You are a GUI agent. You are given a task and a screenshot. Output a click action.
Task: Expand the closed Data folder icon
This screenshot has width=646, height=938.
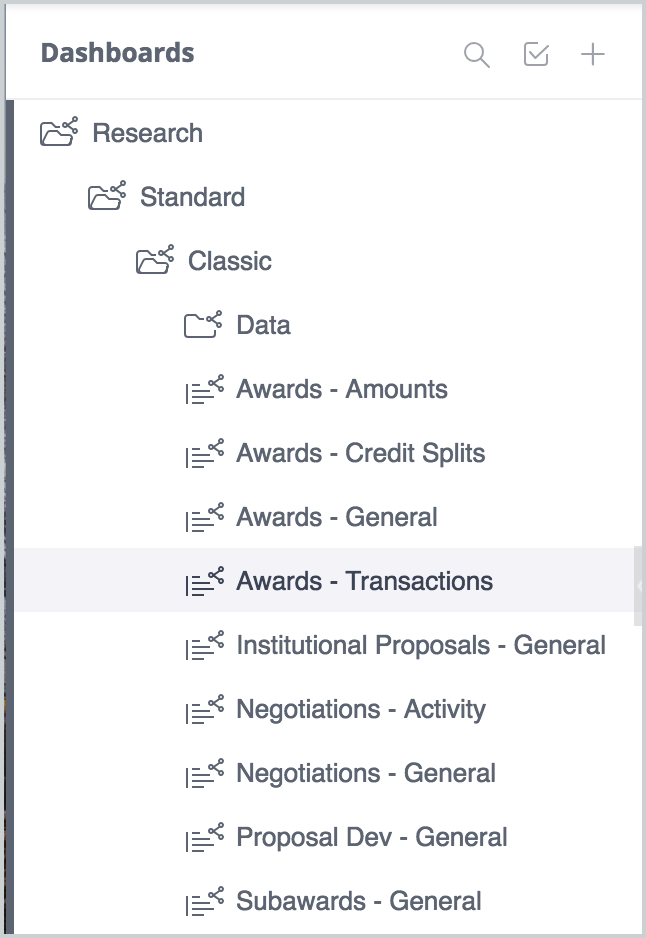coord(203,324)
